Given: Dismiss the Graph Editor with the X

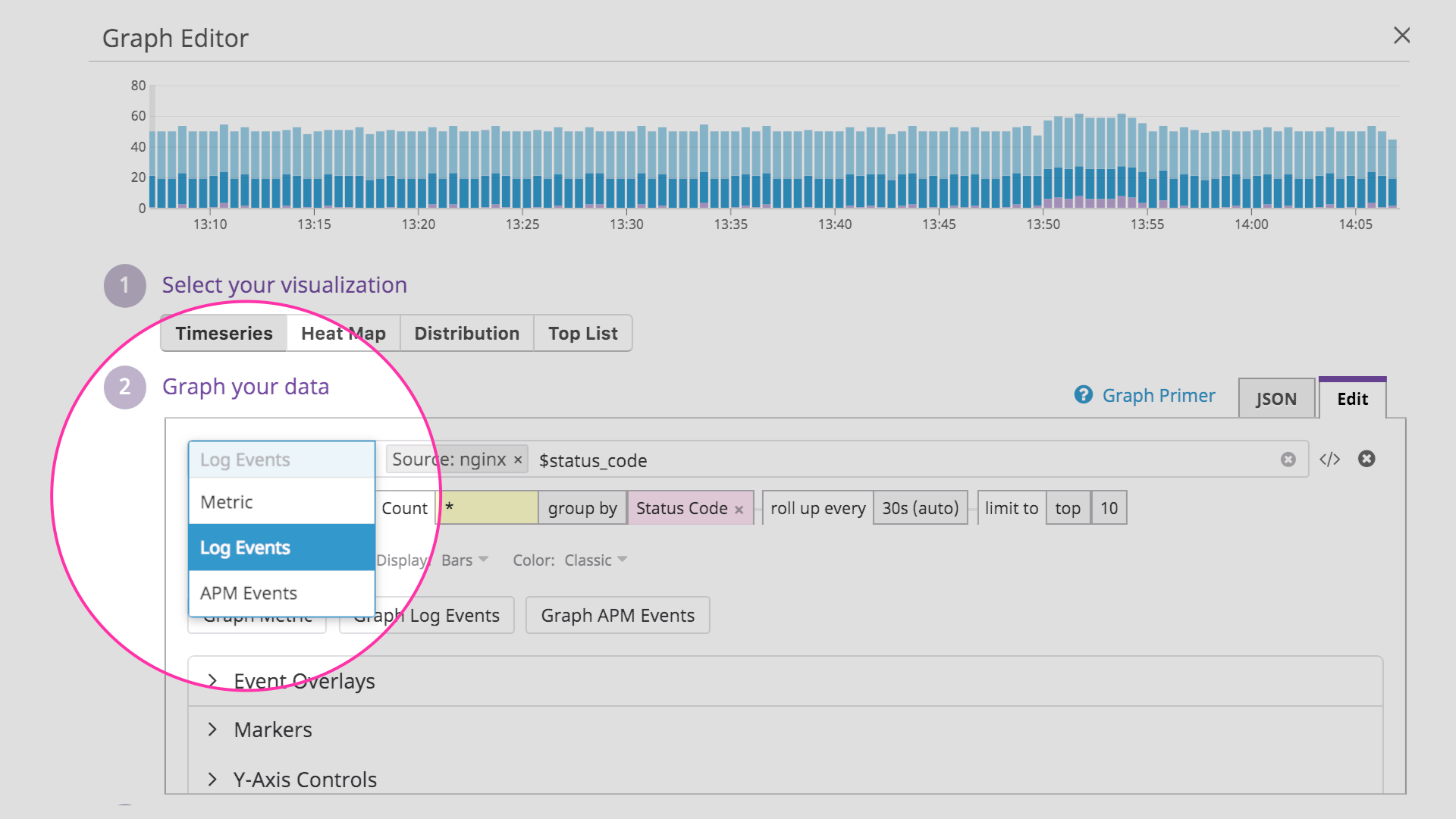Looking at the screenshot, I should click(1402, 35).
